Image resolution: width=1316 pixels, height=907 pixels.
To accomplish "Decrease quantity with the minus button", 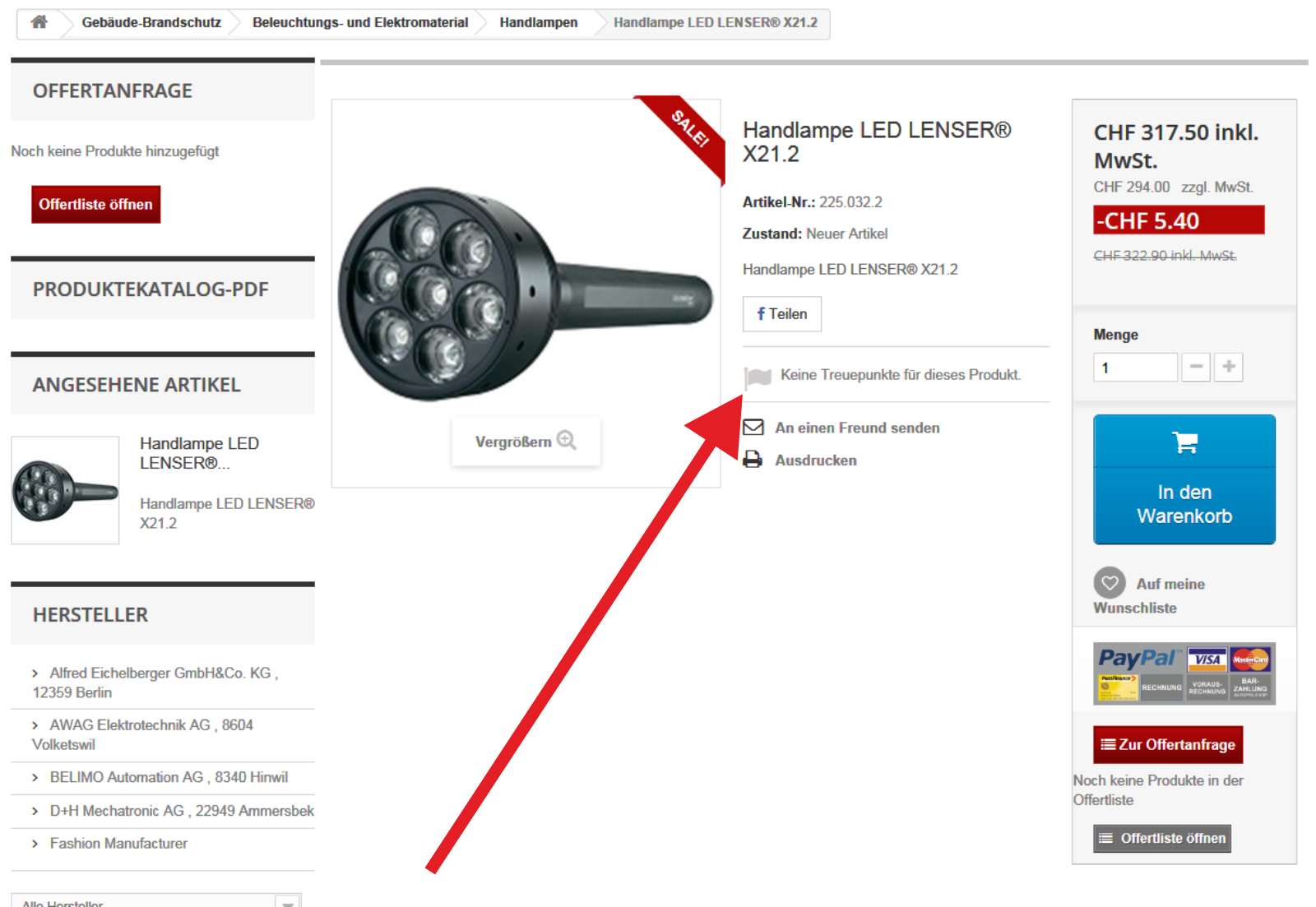I will 1196,367.
